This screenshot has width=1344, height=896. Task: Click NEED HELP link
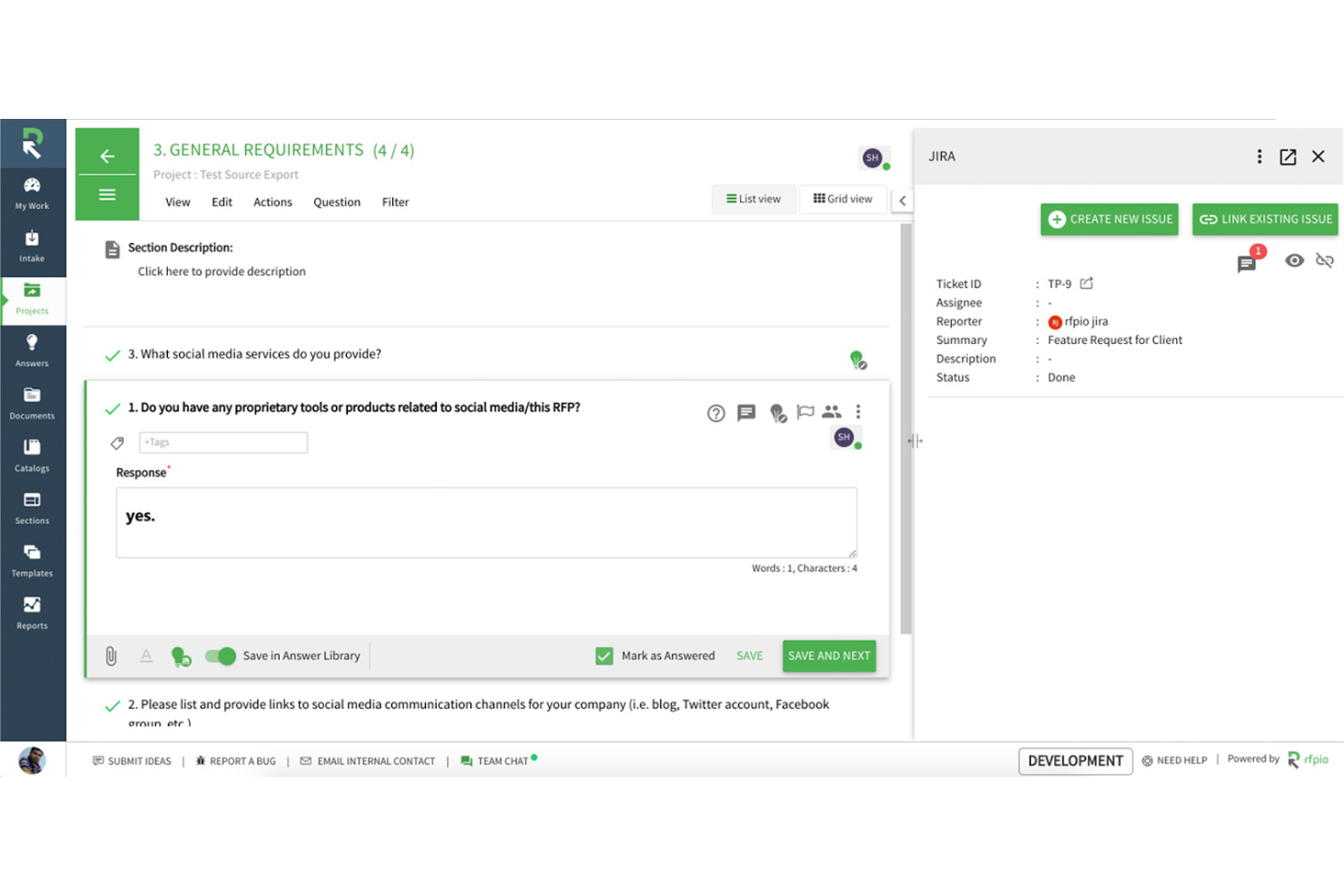(x=1174, y=761)
